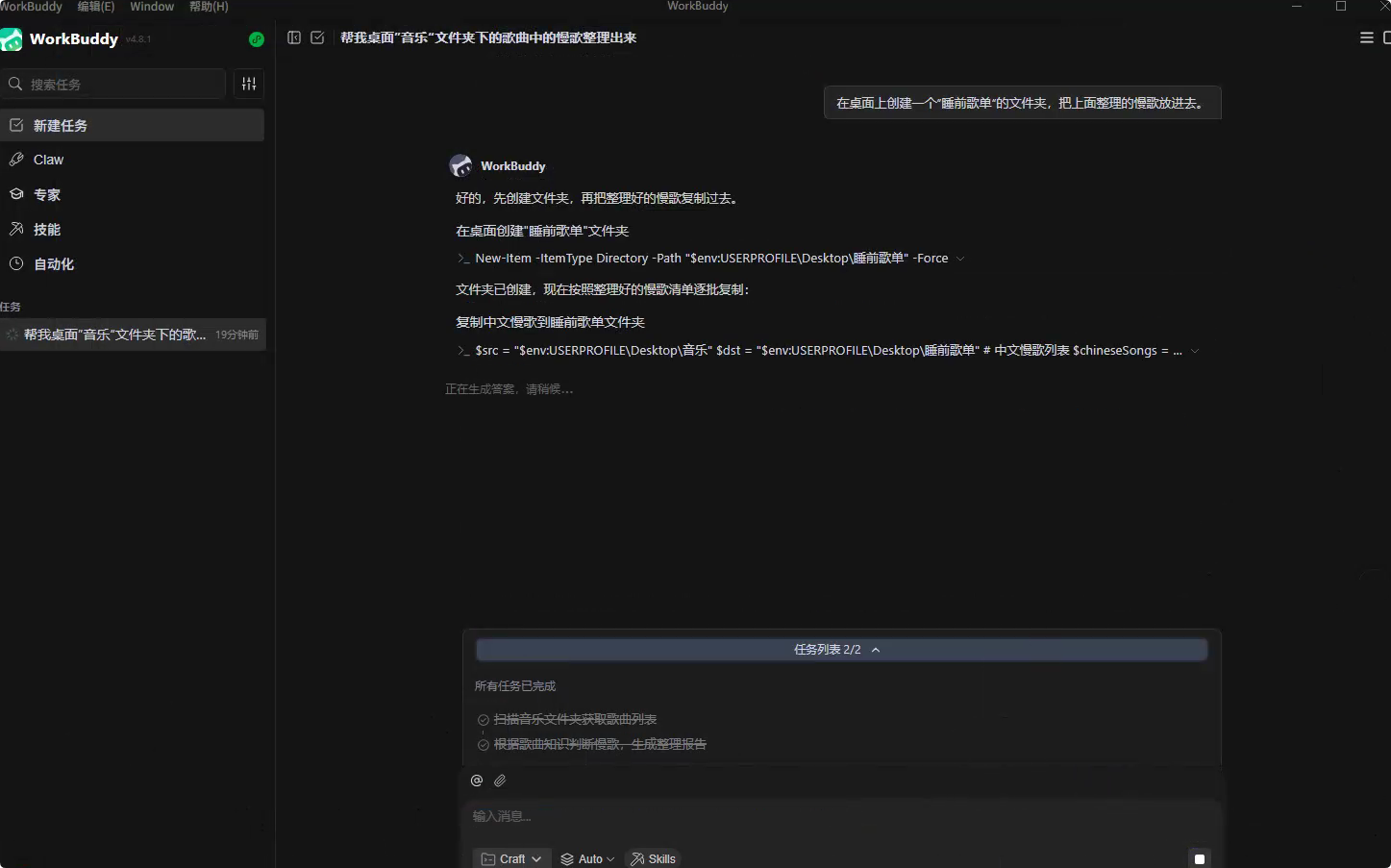
Task: Collapse the 任务列表 2/2 panel
Action: [x=841, y=650]
